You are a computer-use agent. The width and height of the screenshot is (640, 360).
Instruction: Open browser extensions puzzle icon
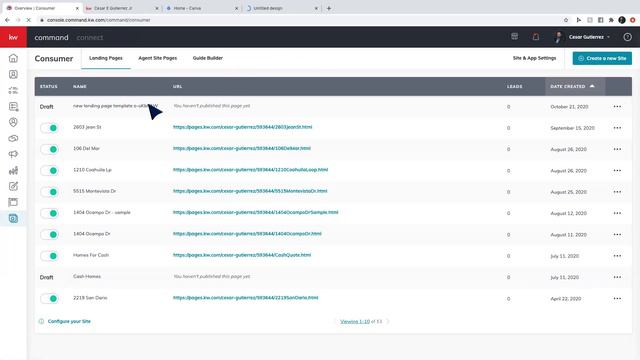pyautogui.click(x=611, y=20)
